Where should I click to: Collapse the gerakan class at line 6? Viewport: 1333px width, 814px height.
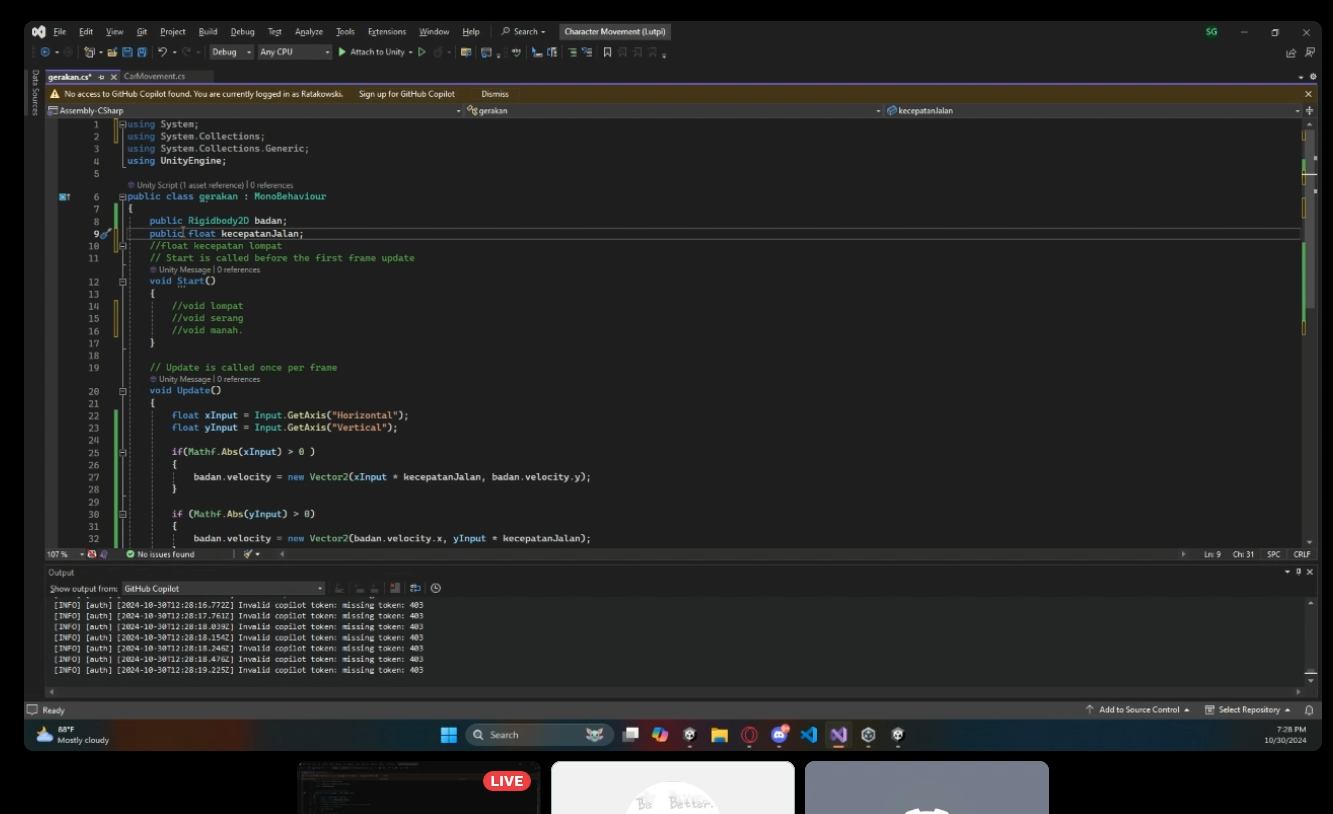[x=123, y=197]
